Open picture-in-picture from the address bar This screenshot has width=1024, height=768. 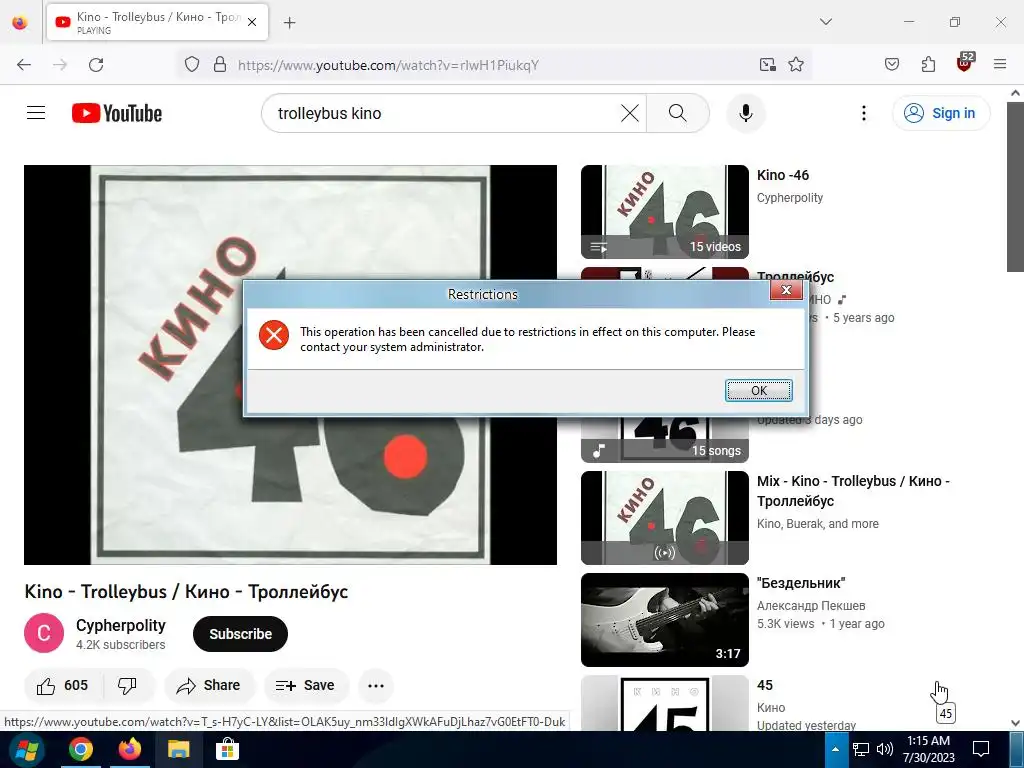767,65
